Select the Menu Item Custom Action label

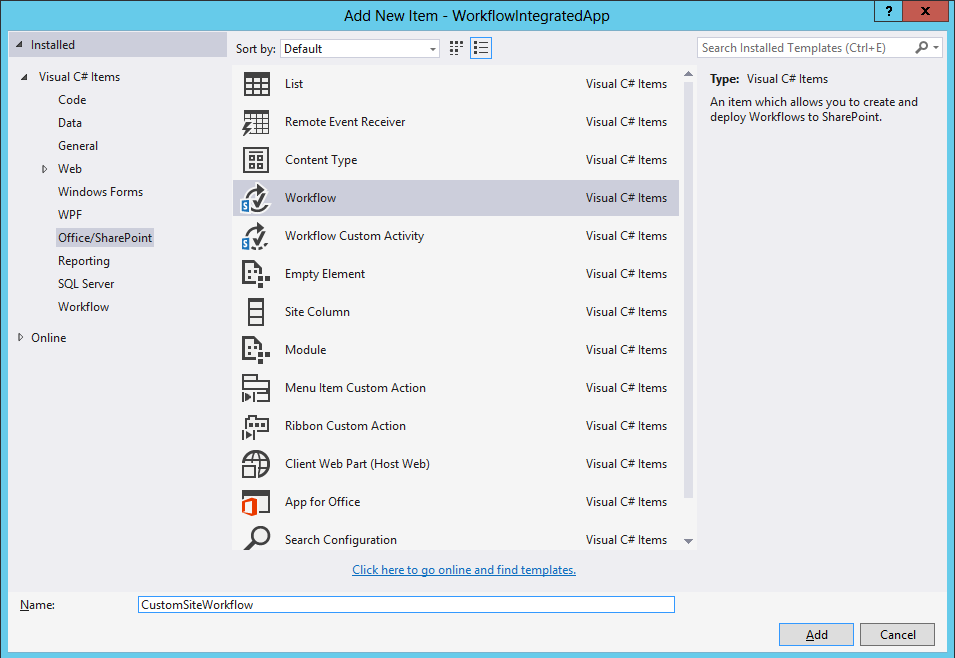click(355, 388)
